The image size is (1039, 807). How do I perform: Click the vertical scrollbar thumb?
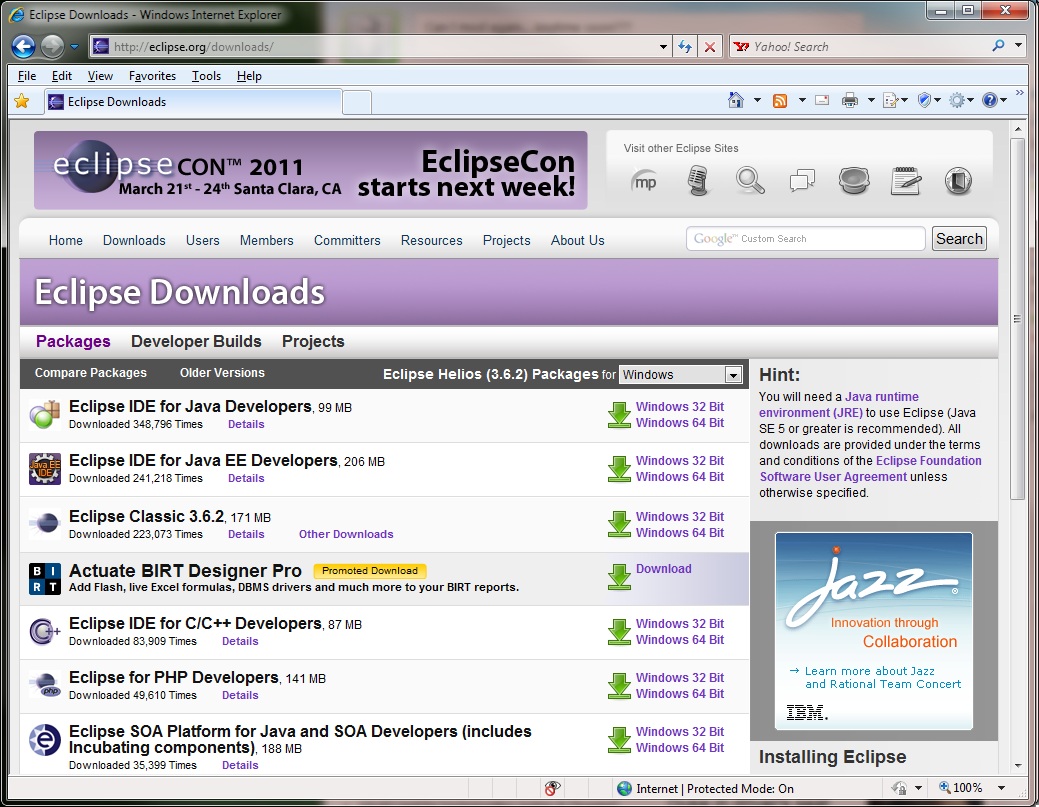coord(1017,319)
